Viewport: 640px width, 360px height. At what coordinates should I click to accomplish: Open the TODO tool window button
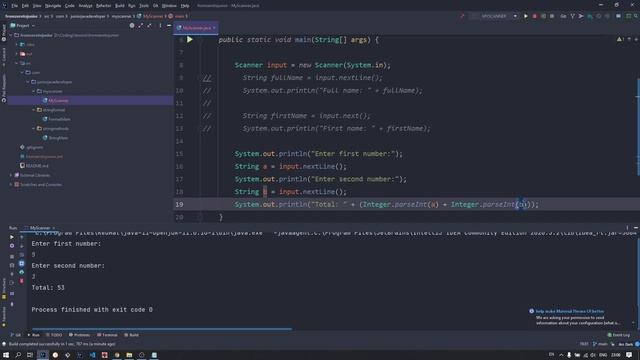click(x=54, y=335)
